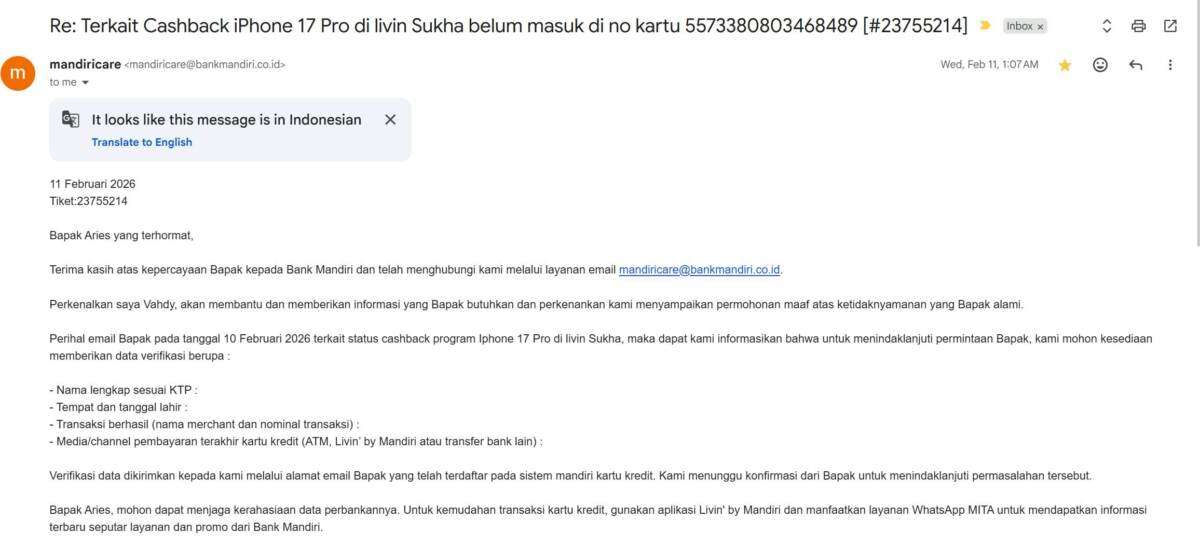
Task: Dismiss the Indonesian translation banner
Action: (390, 119)
